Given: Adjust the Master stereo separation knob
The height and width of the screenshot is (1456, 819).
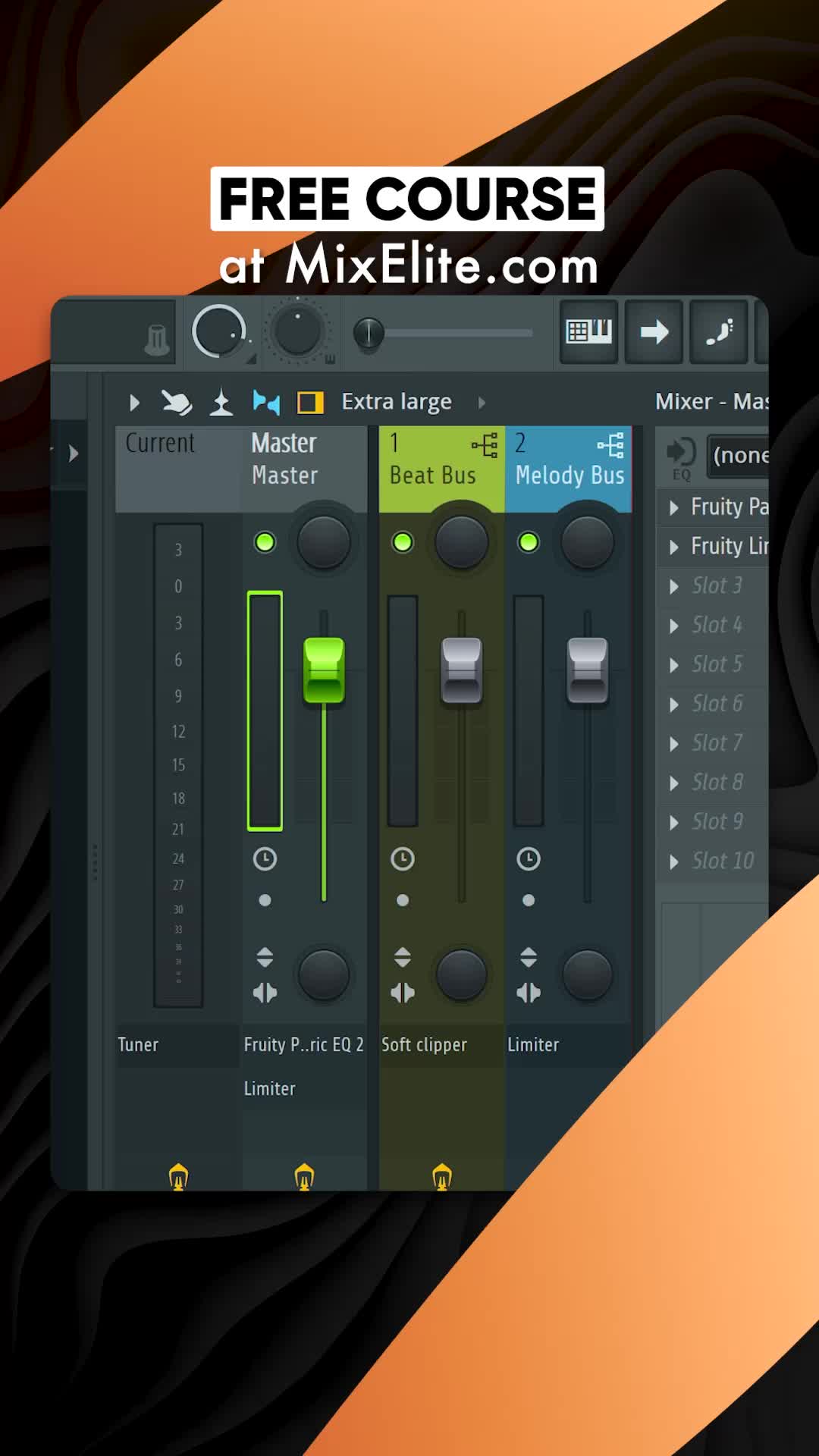Looking at the screenshot, I should pyautogui.click(x=324, y=974).
